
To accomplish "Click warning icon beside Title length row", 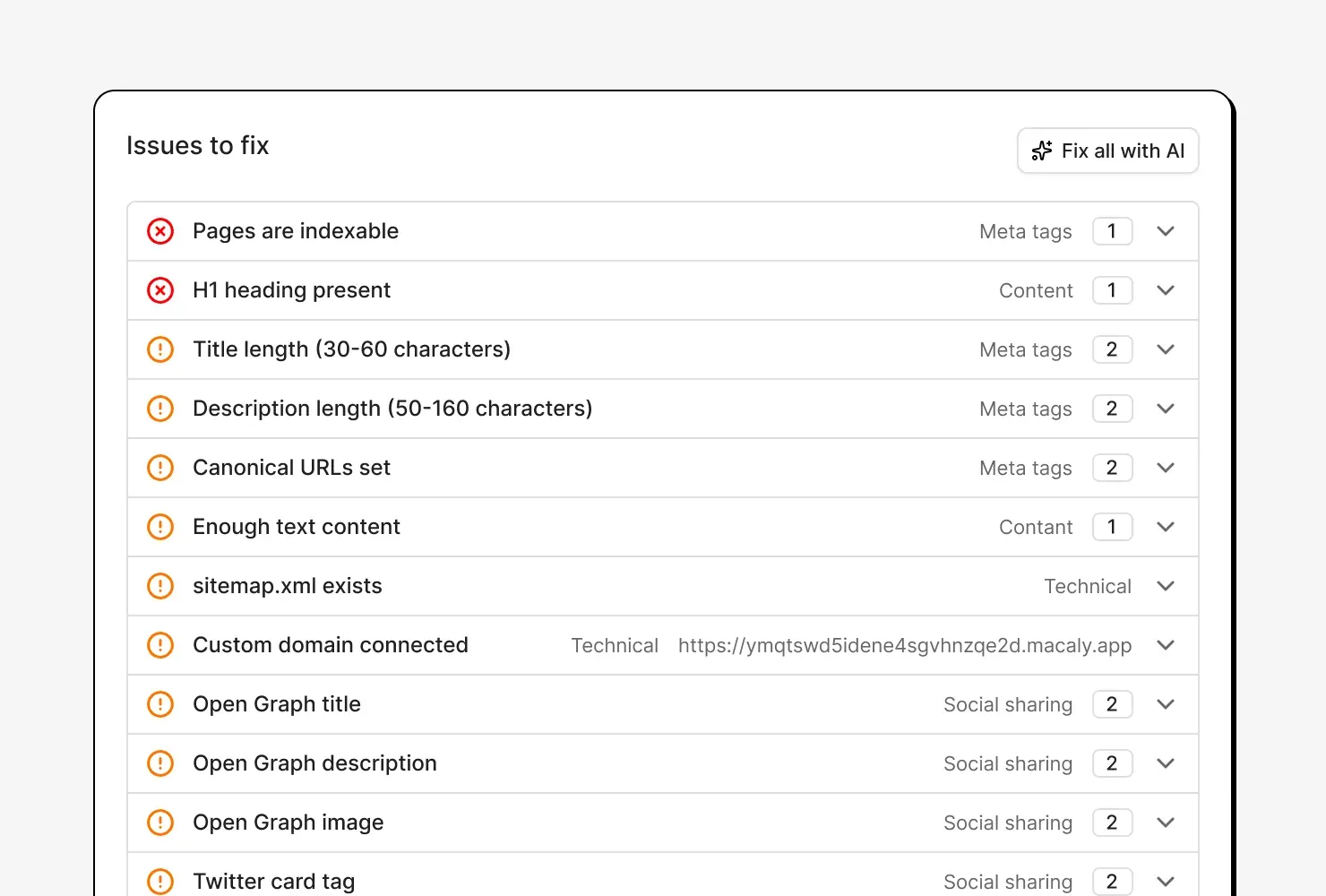I will (x=160, y=349).
